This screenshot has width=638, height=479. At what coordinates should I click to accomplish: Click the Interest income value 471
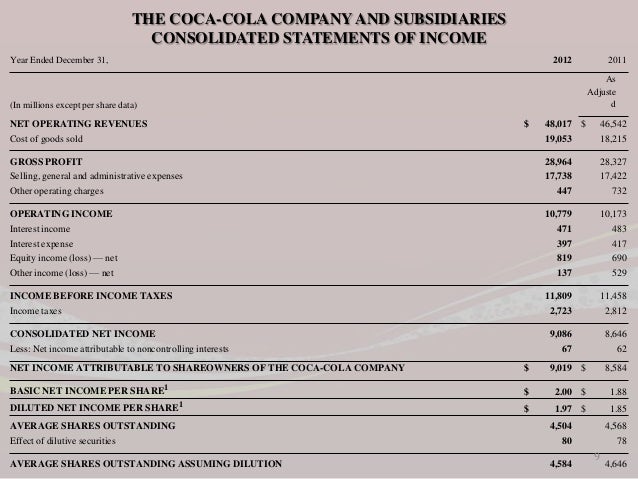tap(564, 229)
